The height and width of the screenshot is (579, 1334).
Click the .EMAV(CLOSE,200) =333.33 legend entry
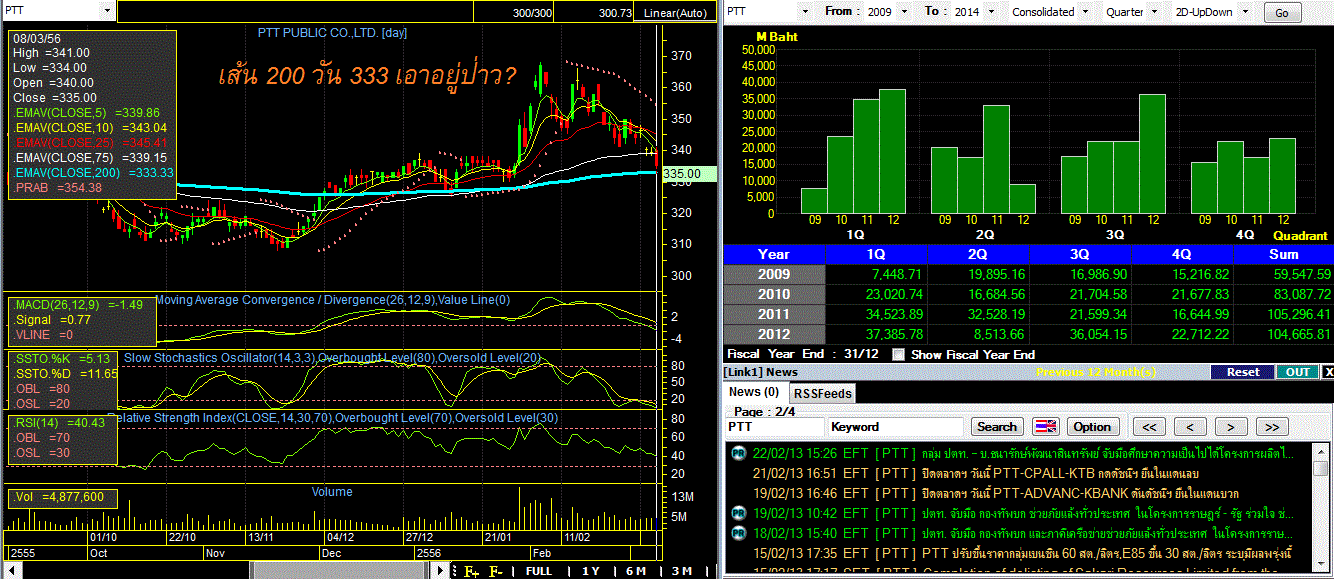[x=94, y=172]
